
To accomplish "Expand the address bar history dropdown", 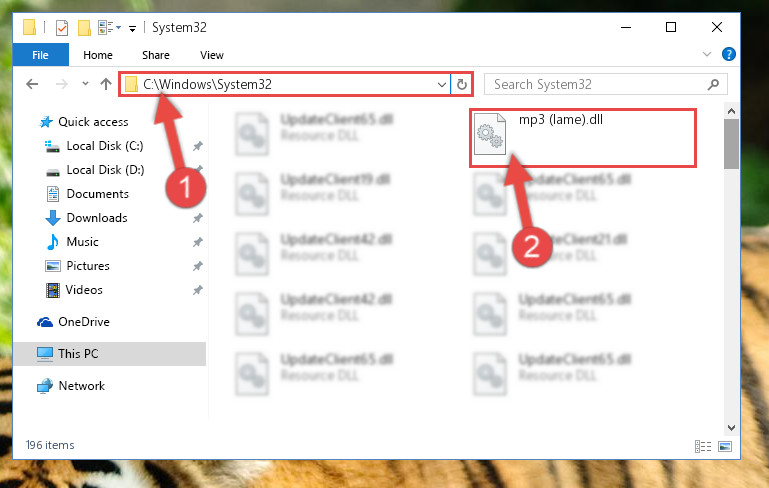I will pos(441,84).
